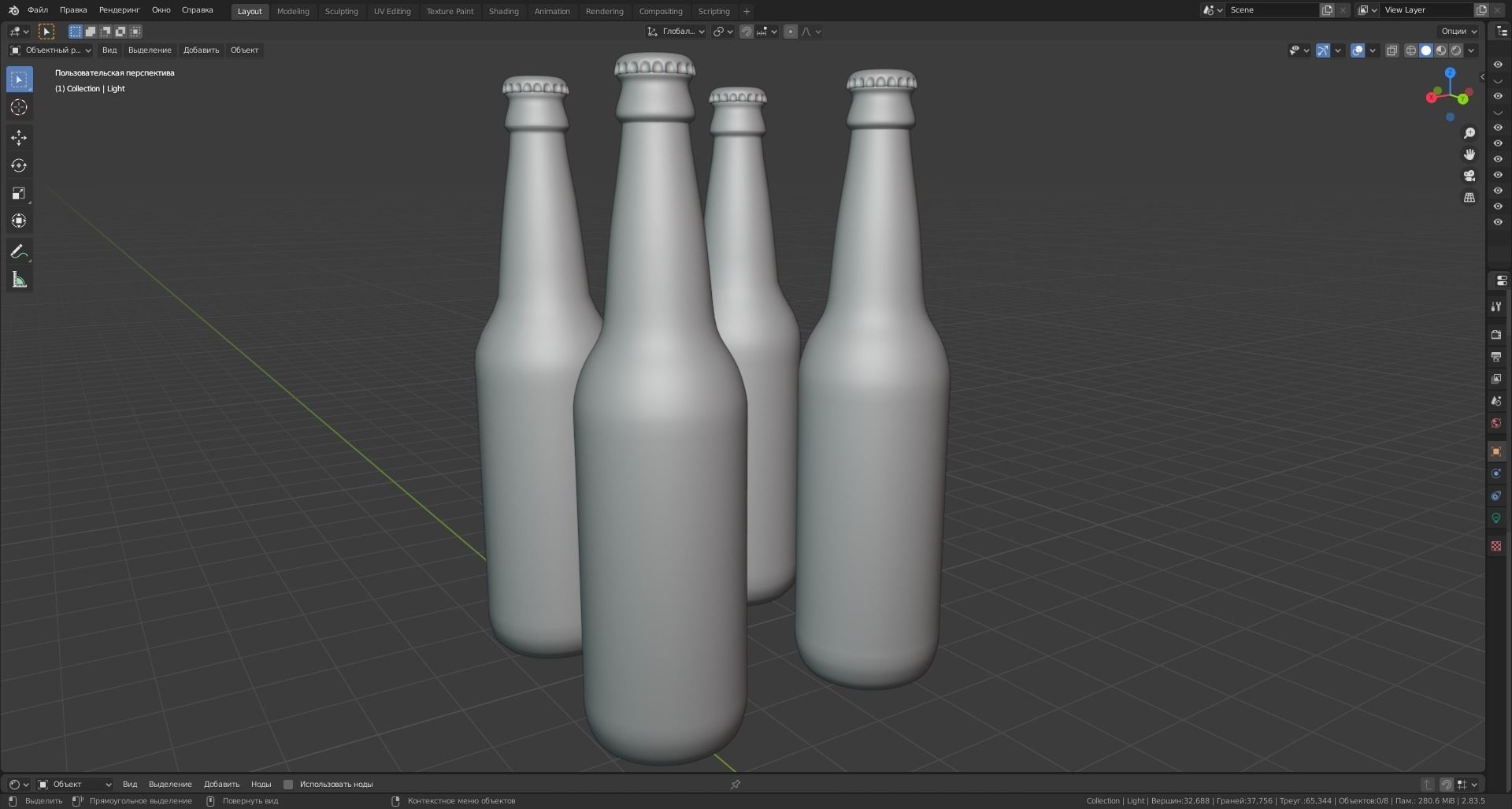Viewport: 1512px width, 809px height.
Task: Switch to the UV Editing workspace tab
Action: point(392,11)
